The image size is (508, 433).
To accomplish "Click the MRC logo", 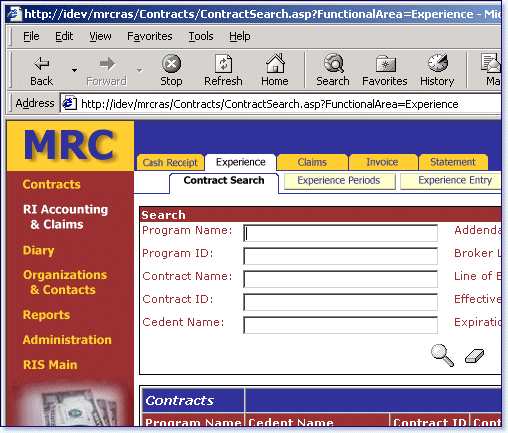I will click(x=70, y=145).
